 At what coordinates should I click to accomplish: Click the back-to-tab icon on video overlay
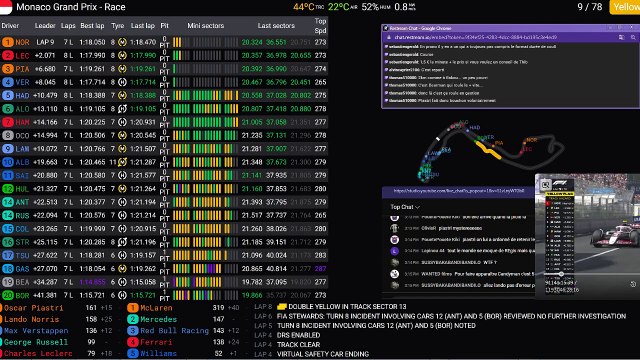(545, 185)
